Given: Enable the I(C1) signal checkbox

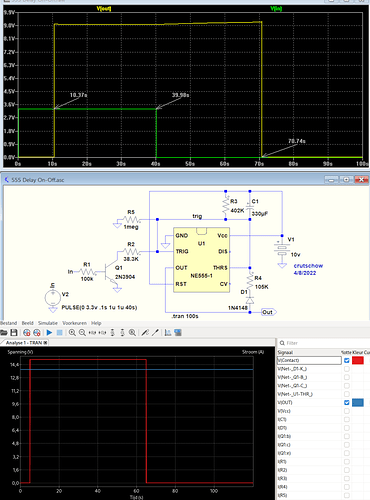Looking at the screenshot, I should point(347,419).
